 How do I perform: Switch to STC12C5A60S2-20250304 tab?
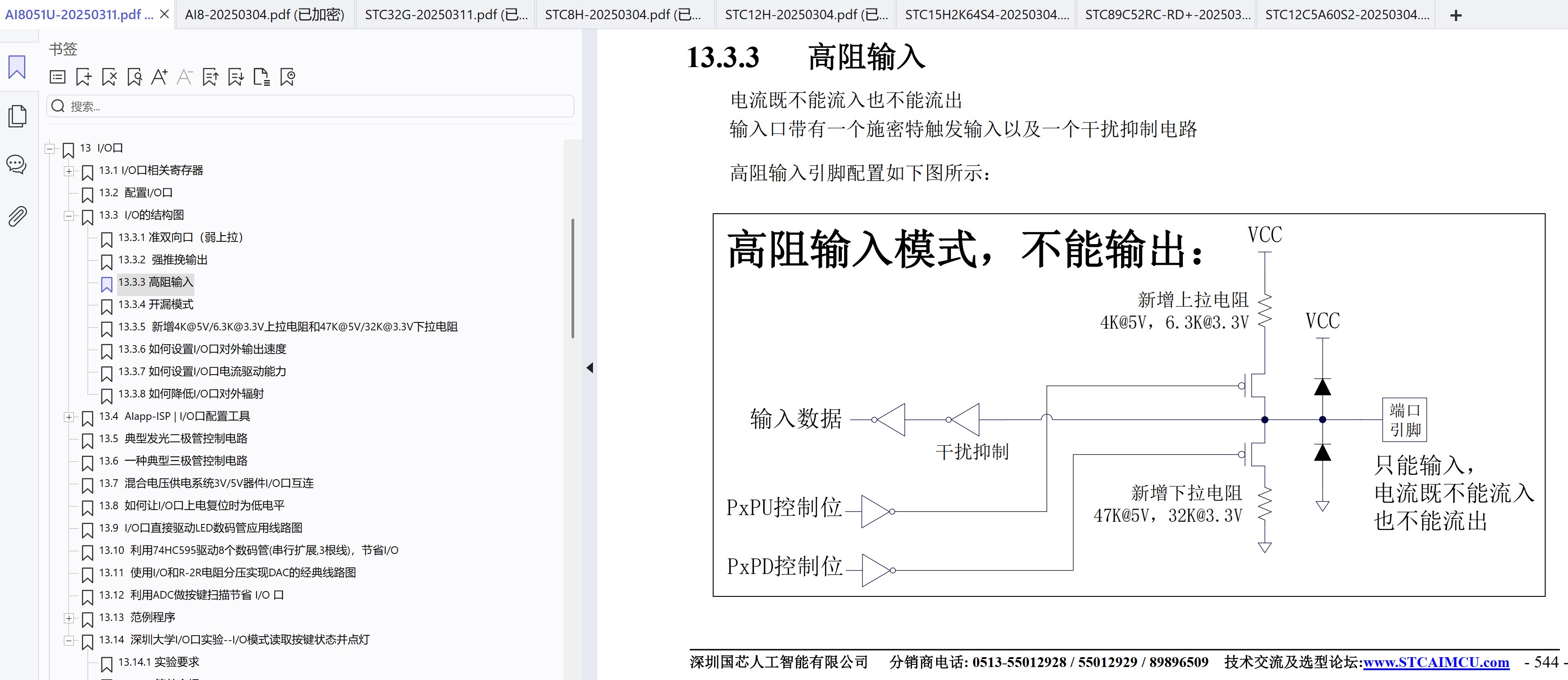tap(1347, 15)
